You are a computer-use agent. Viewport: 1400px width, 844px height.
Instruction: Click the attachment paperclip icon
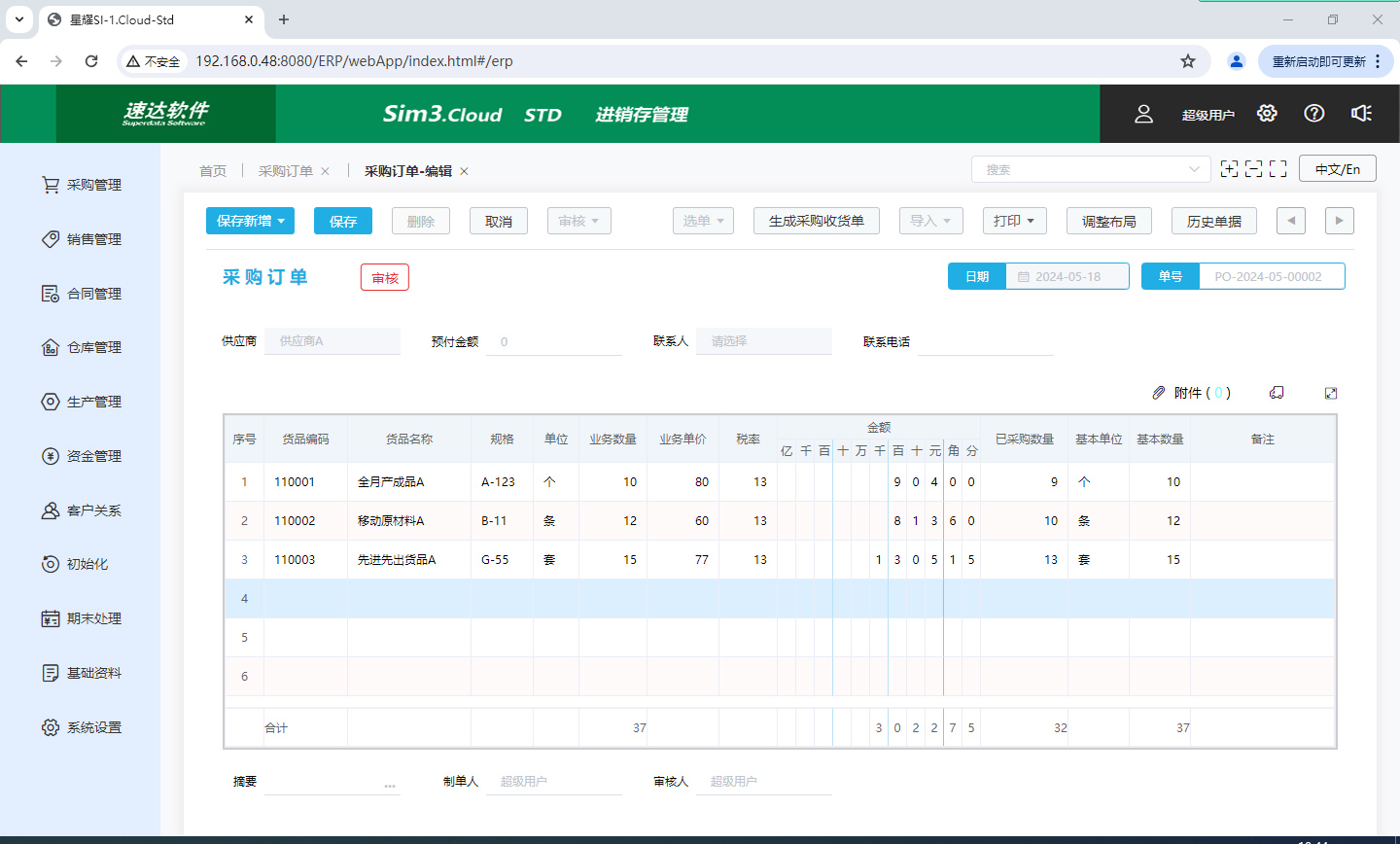click(x=1158, y=393)
